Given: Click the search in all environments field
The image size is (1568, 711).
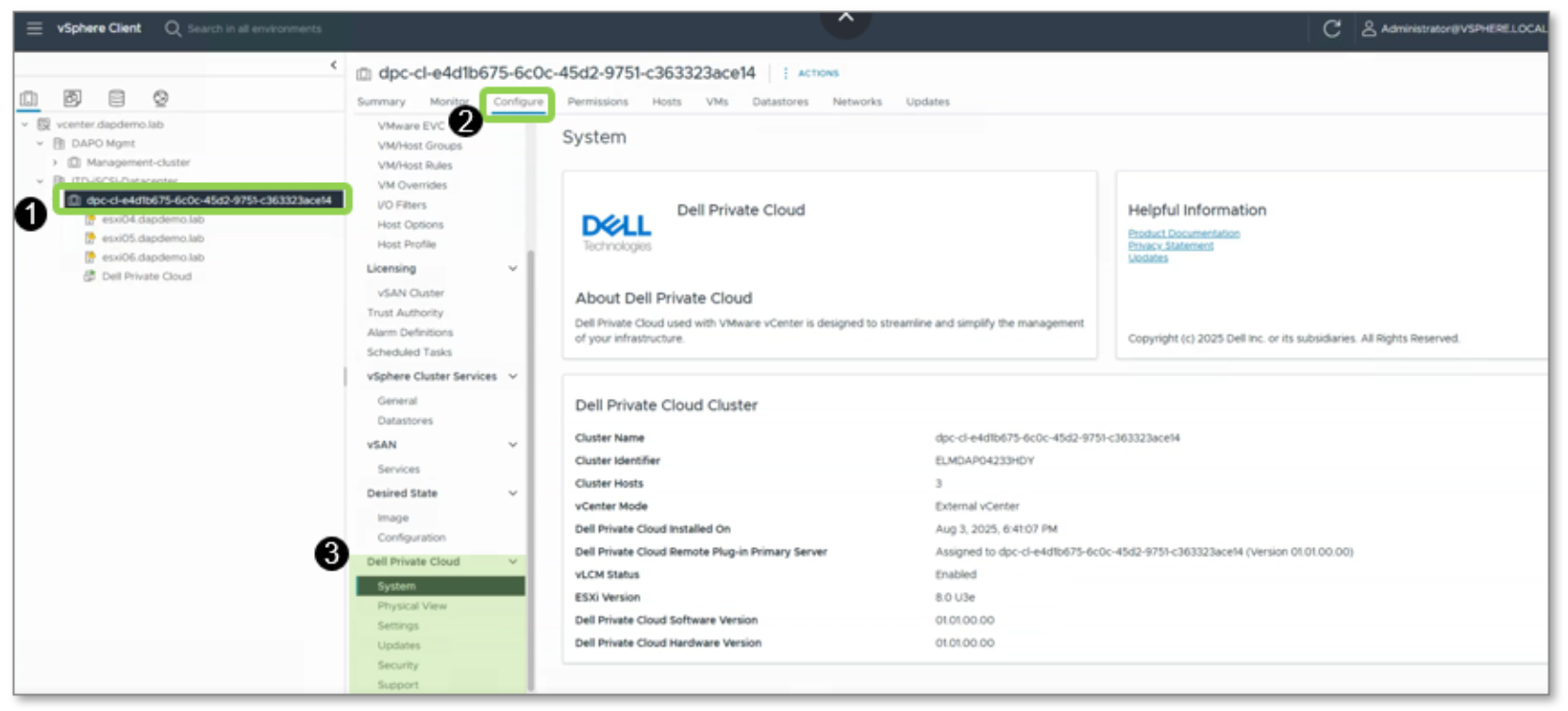Looking at the screenshot, I should click(254, 28).
